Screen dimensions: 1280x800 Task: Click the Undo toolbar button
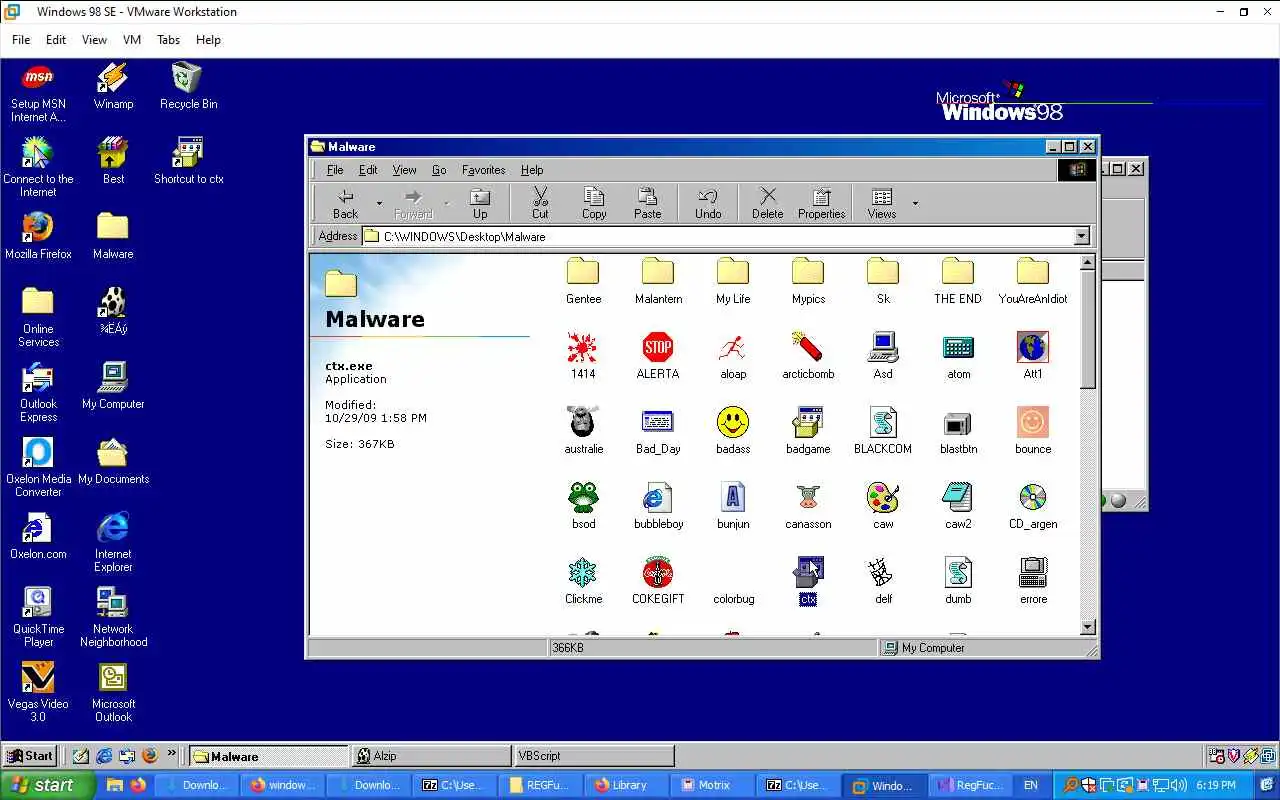pyautogui.click(x=708, y=203)
